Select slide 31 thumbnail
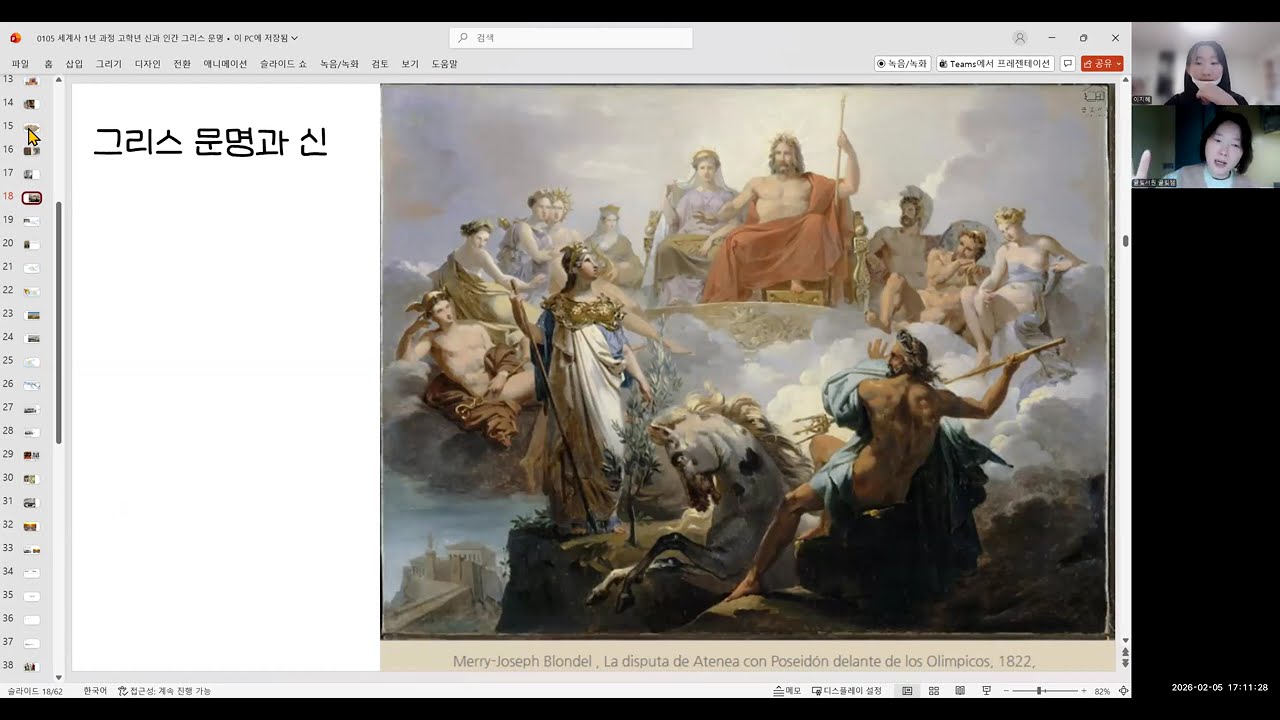 (x=31, y=502)
